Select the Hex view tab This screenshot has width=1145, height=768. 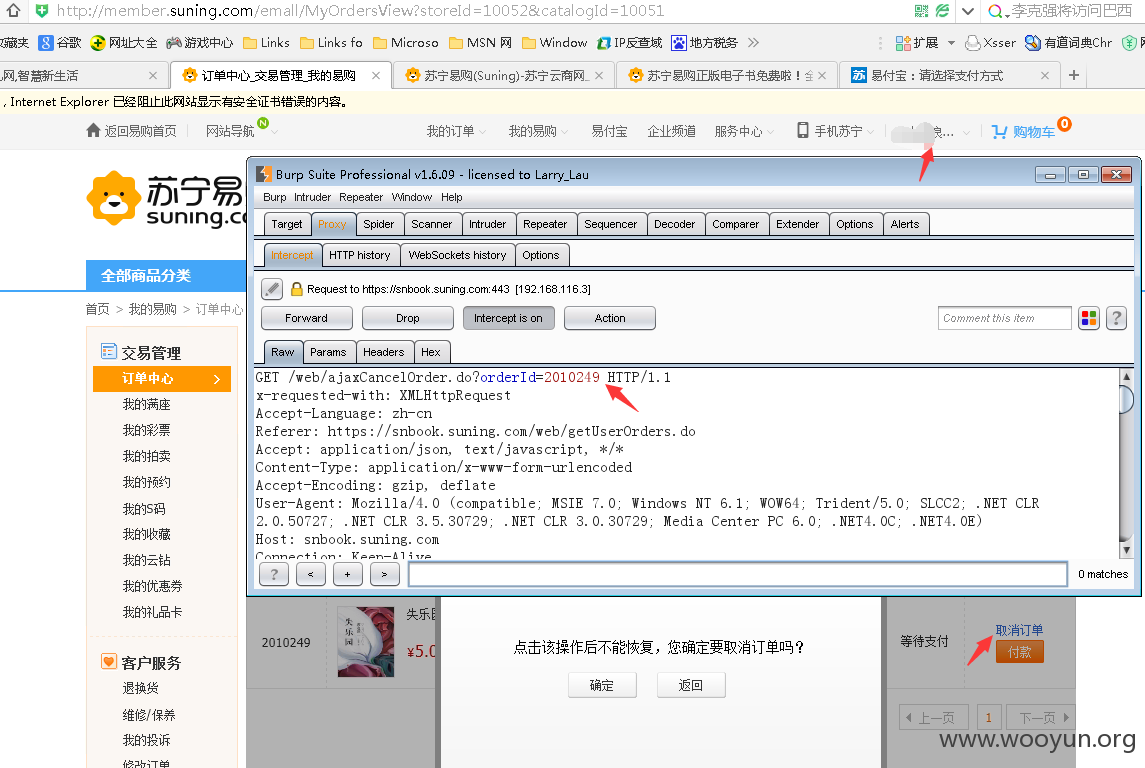[431, 352]
